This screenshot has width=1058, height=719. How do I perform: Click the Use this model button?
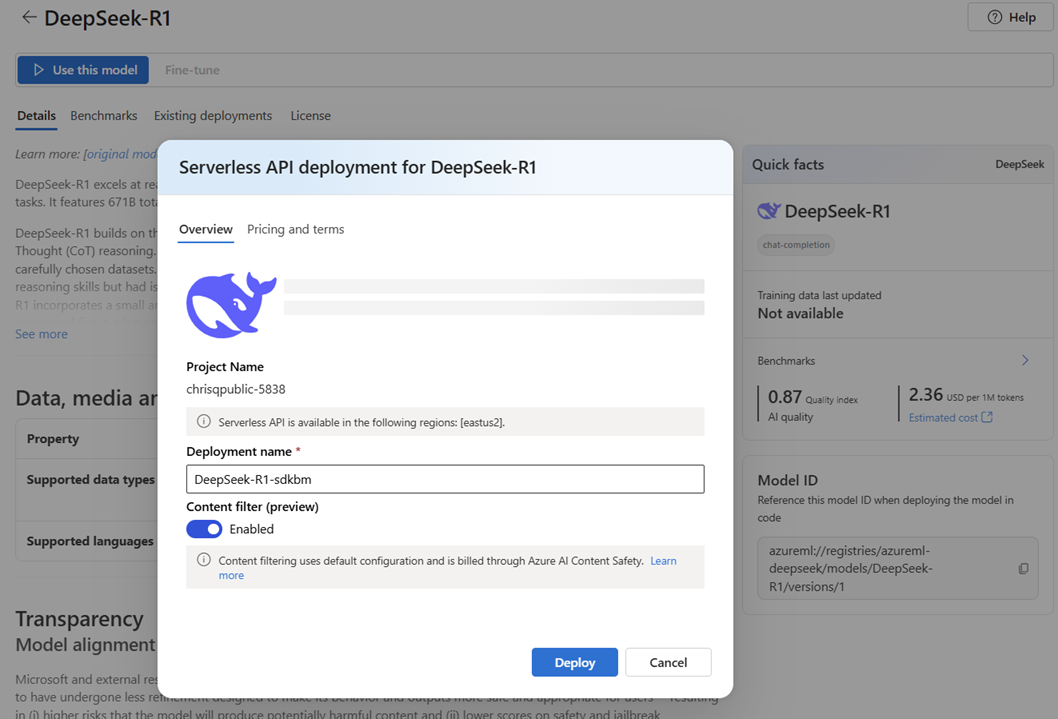83,70
